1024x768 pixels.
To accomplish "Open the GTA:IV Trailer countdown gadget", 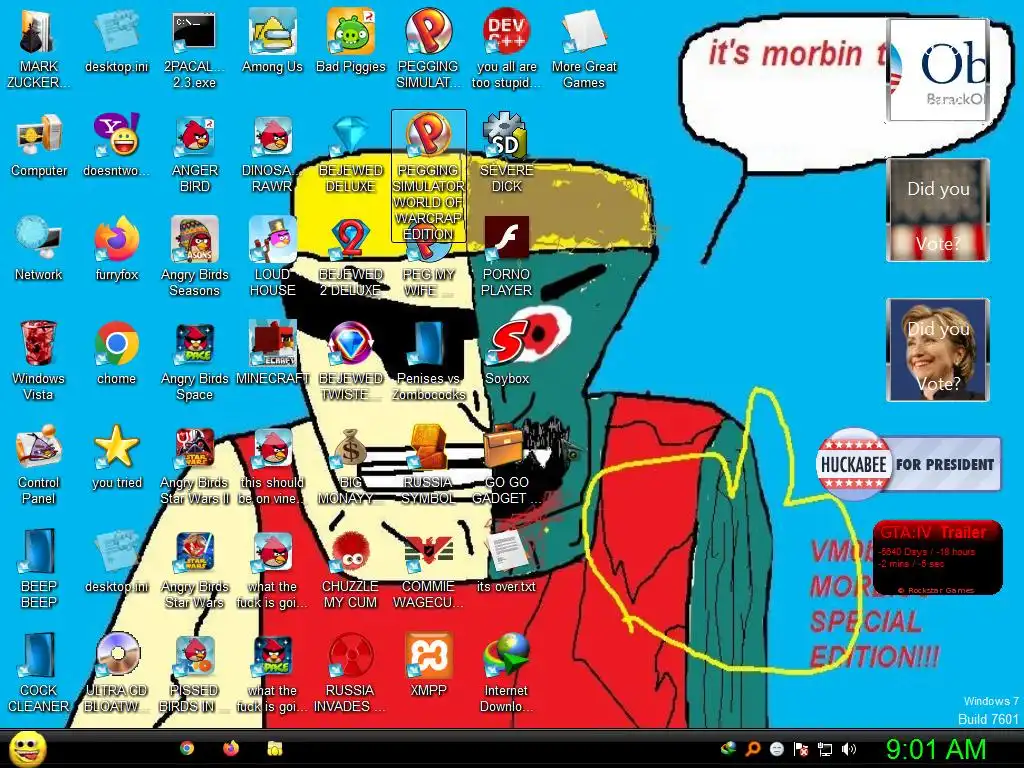I will 938,558.
